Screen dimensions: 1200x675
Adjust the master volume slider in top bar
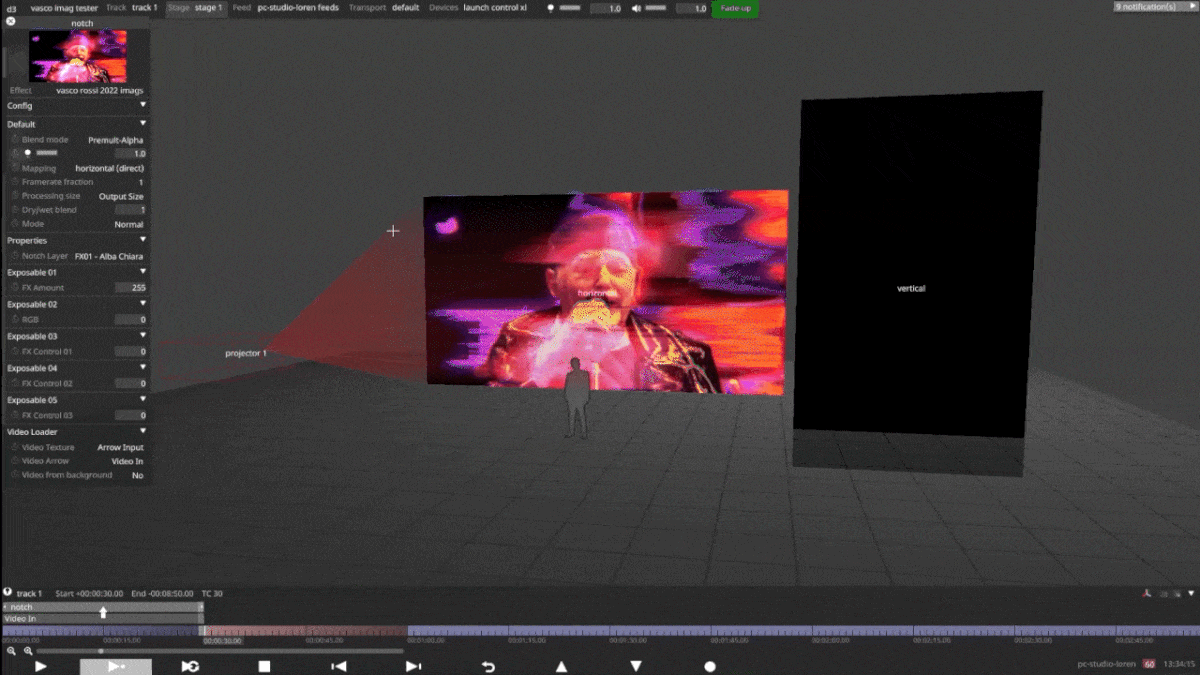tap(656, 8)
